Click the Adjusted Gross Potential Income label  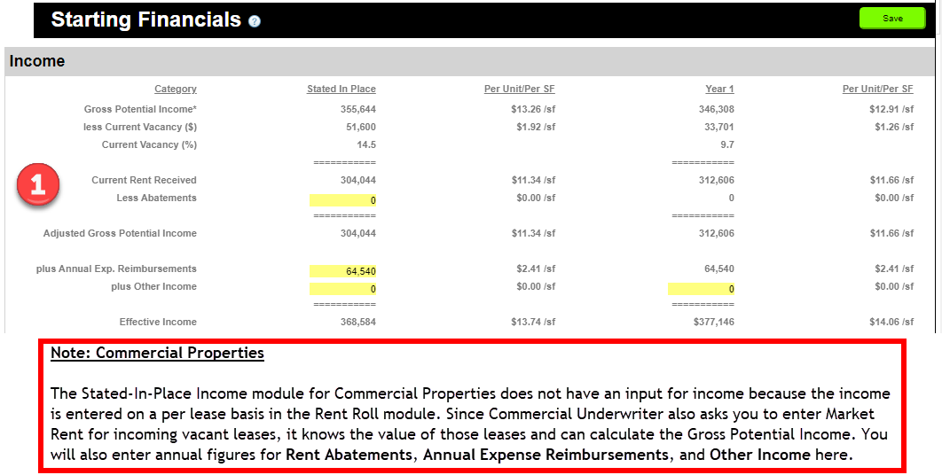[120, 233]
